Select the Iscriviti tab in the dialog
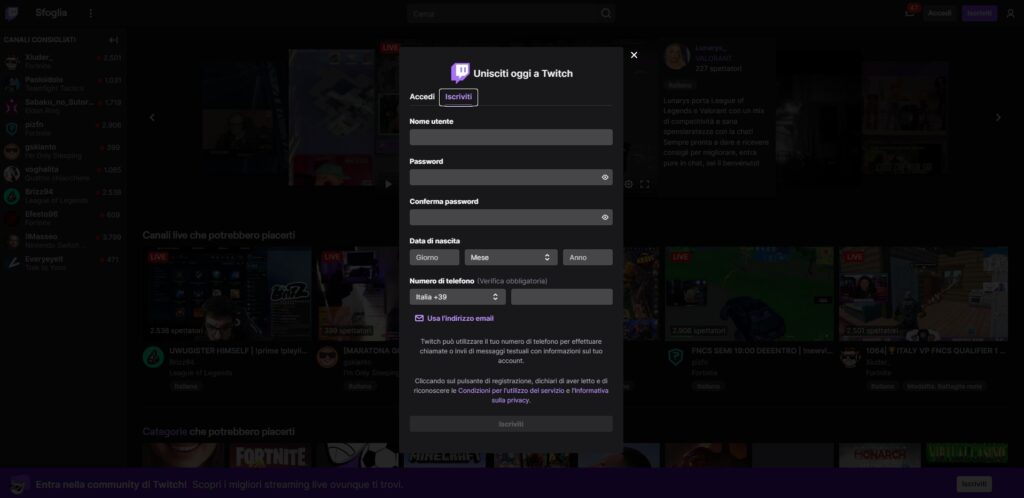This screenshot has height=498, width=1024. point(458,97)
